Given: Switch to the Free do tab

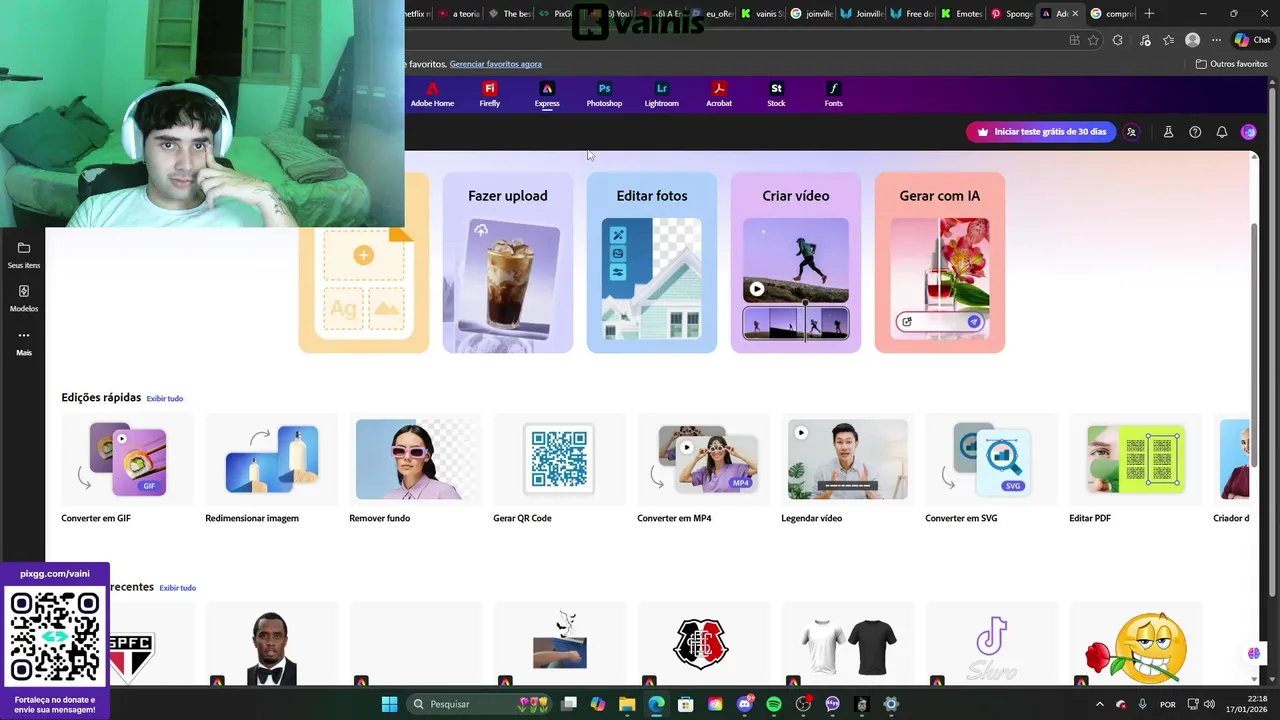Looking at the screenshot, I should (912, 14).
